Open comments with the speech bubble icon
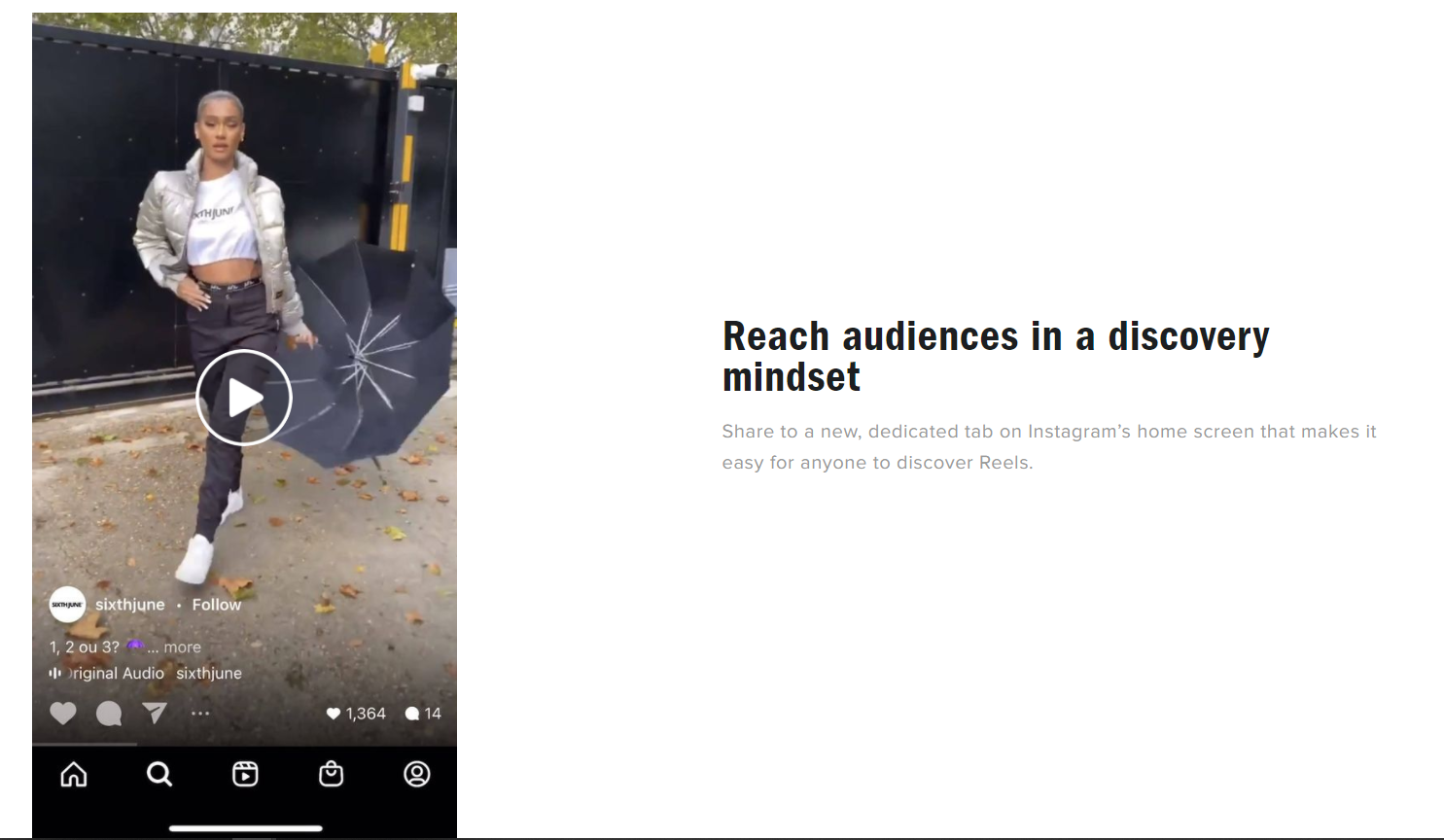This screenshot has width=1444, height=840. tap(109, 714)
